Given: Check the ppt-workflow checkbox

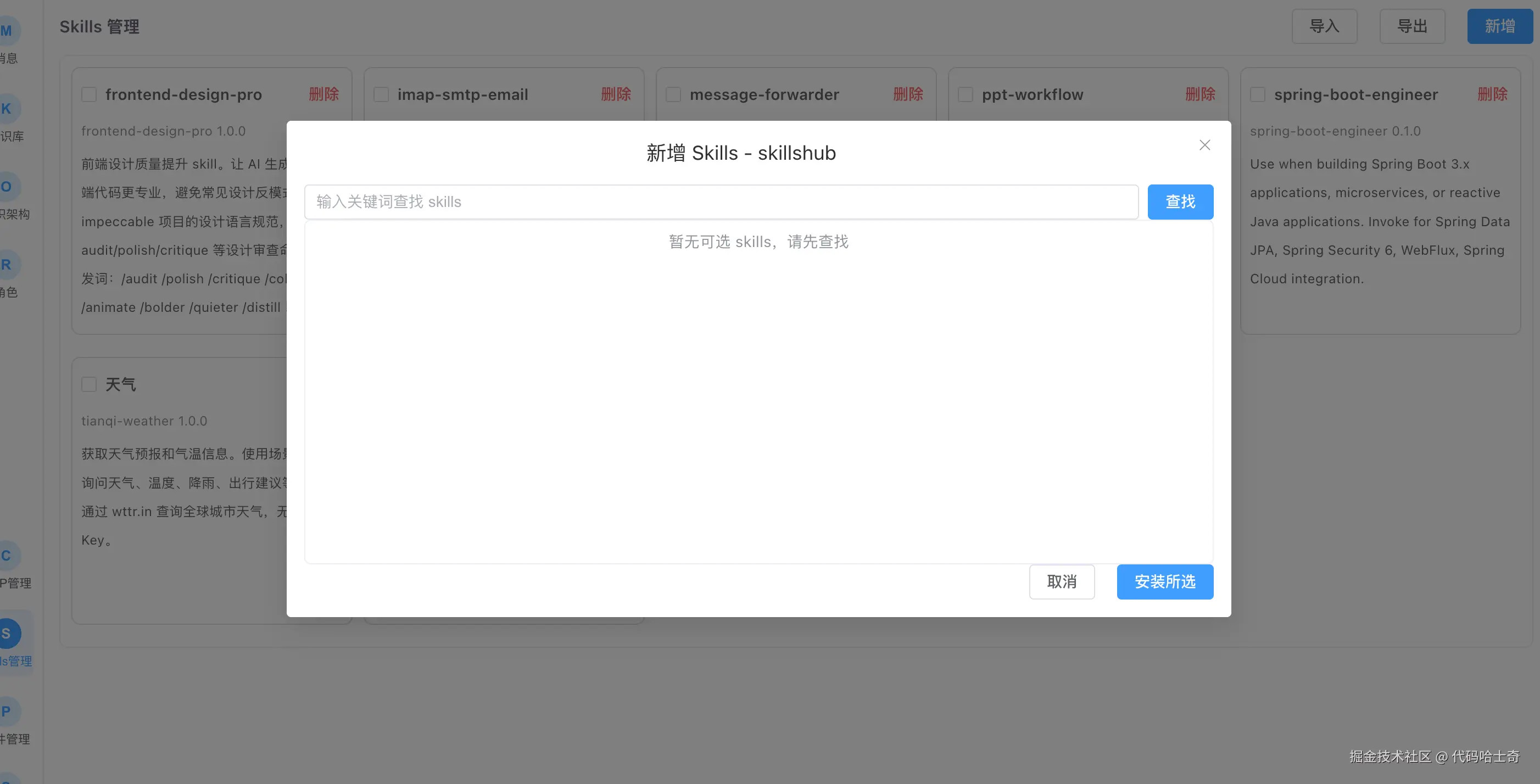Looking at the screenshot, I should pyautogui.click(x=965, y=94).
